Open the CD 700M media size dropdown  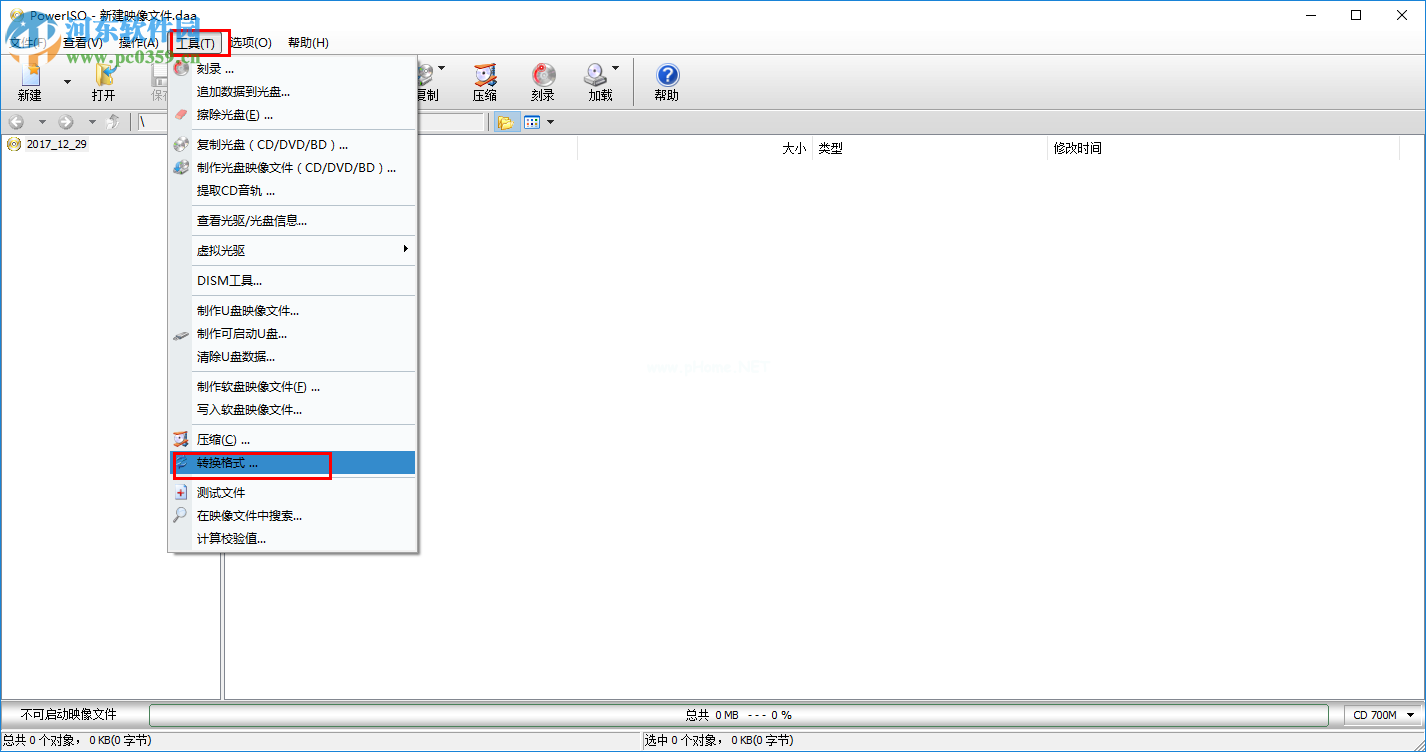coord(1383,715)
